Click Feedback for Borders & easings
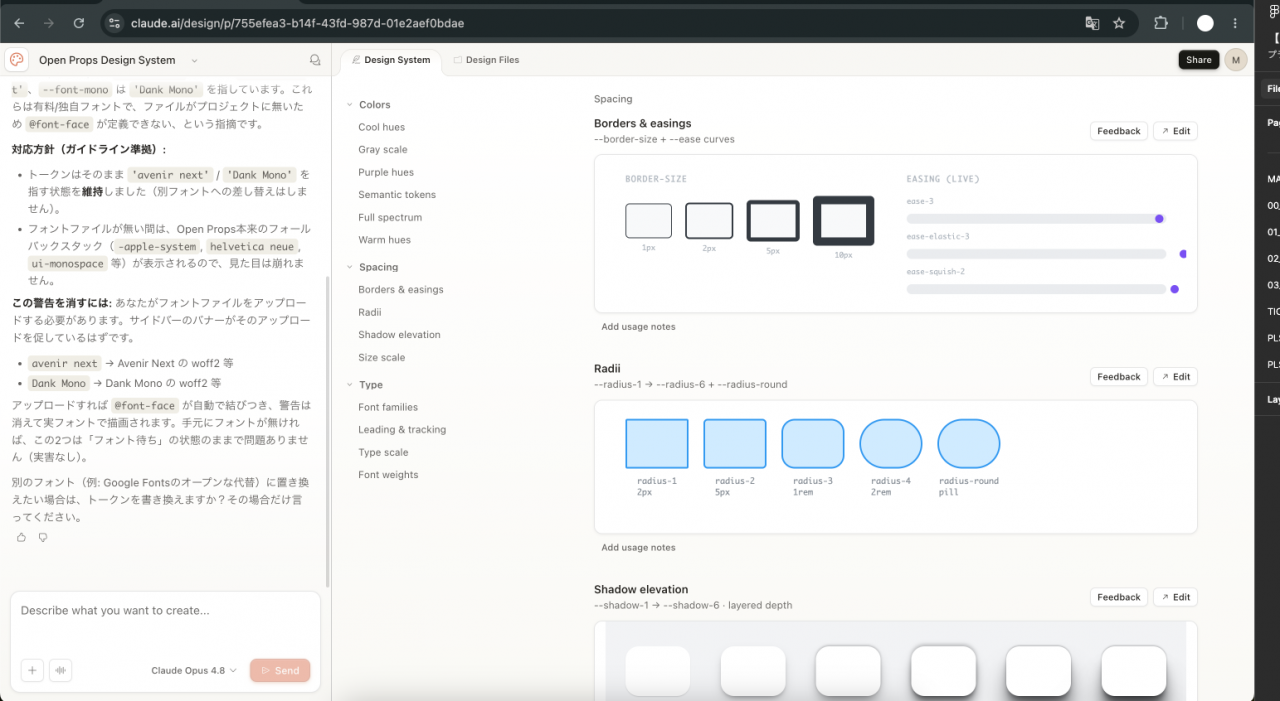1280x701 pixels. pos(1118,131)
